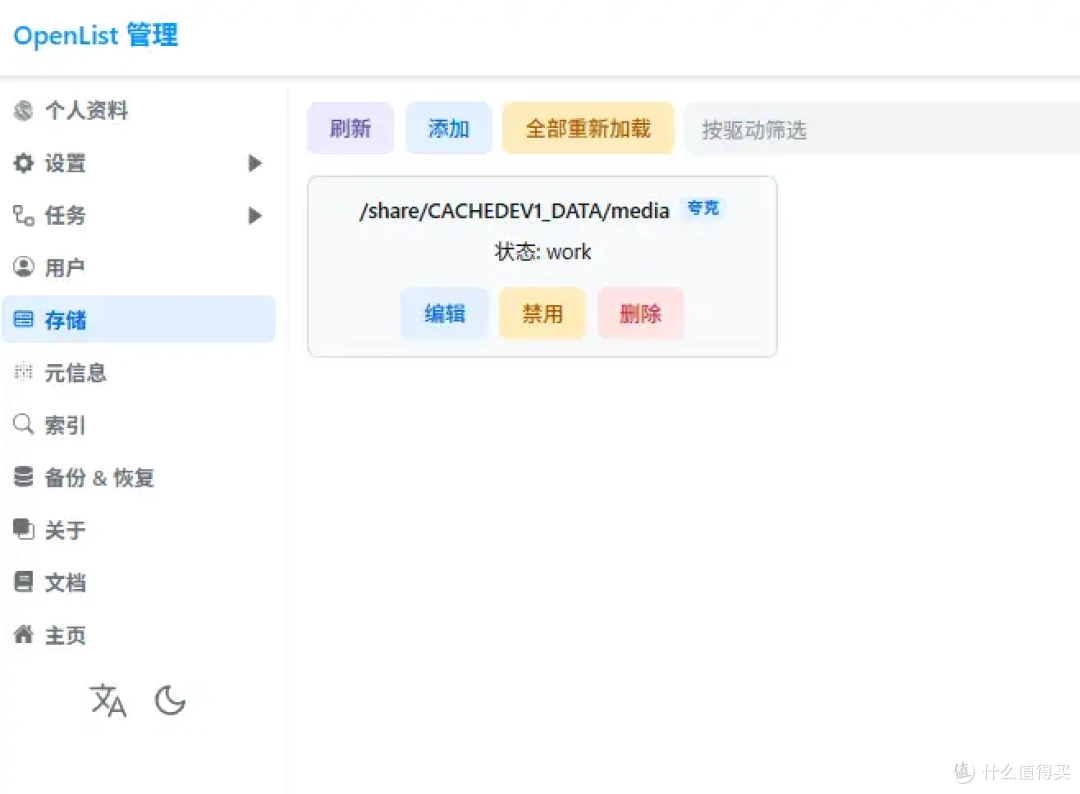
Task: Select the 存储 sidebar item
Action: tap(138, 320)
